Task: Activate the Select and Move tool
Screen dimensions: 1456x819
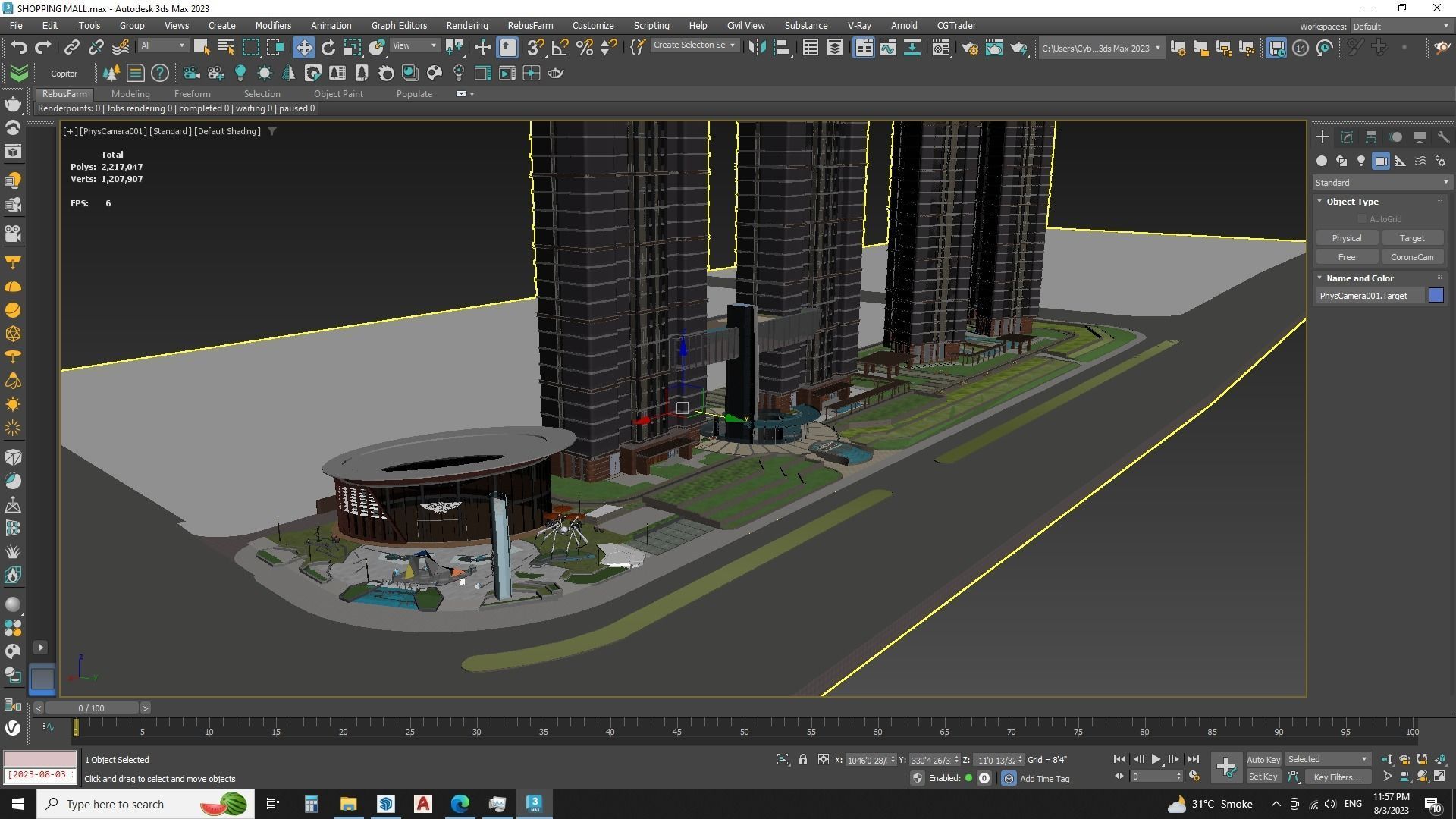Action: pyautogui.click(x=303, y=47)
